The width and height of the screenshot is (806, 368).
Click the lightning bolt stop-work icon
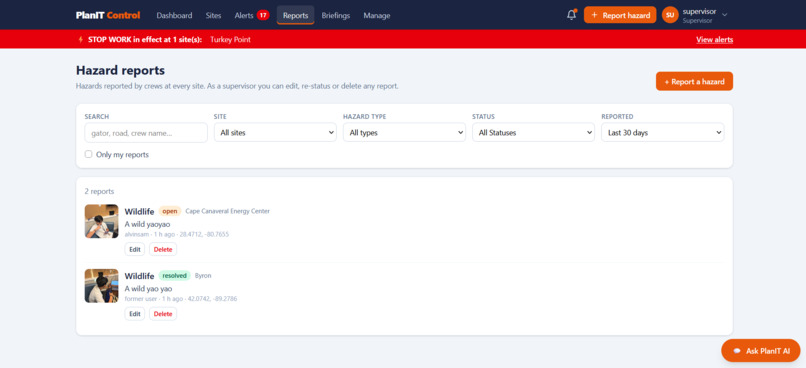coord(81,40)
